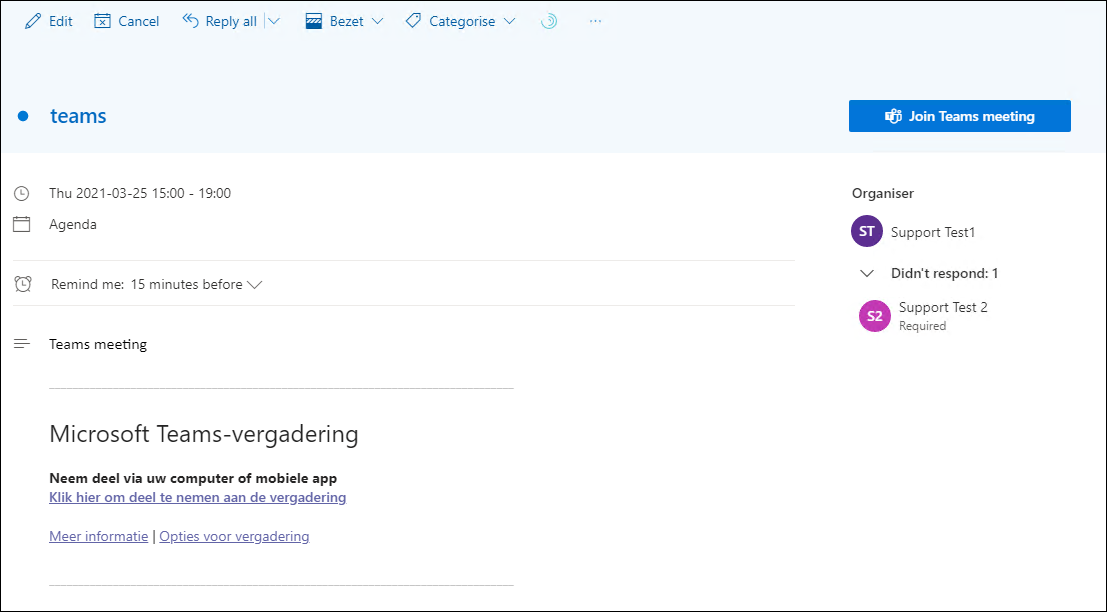Click the Support Test1 organiser name
The height and width of the screenshot is (612, 1107).
point(933,232)
